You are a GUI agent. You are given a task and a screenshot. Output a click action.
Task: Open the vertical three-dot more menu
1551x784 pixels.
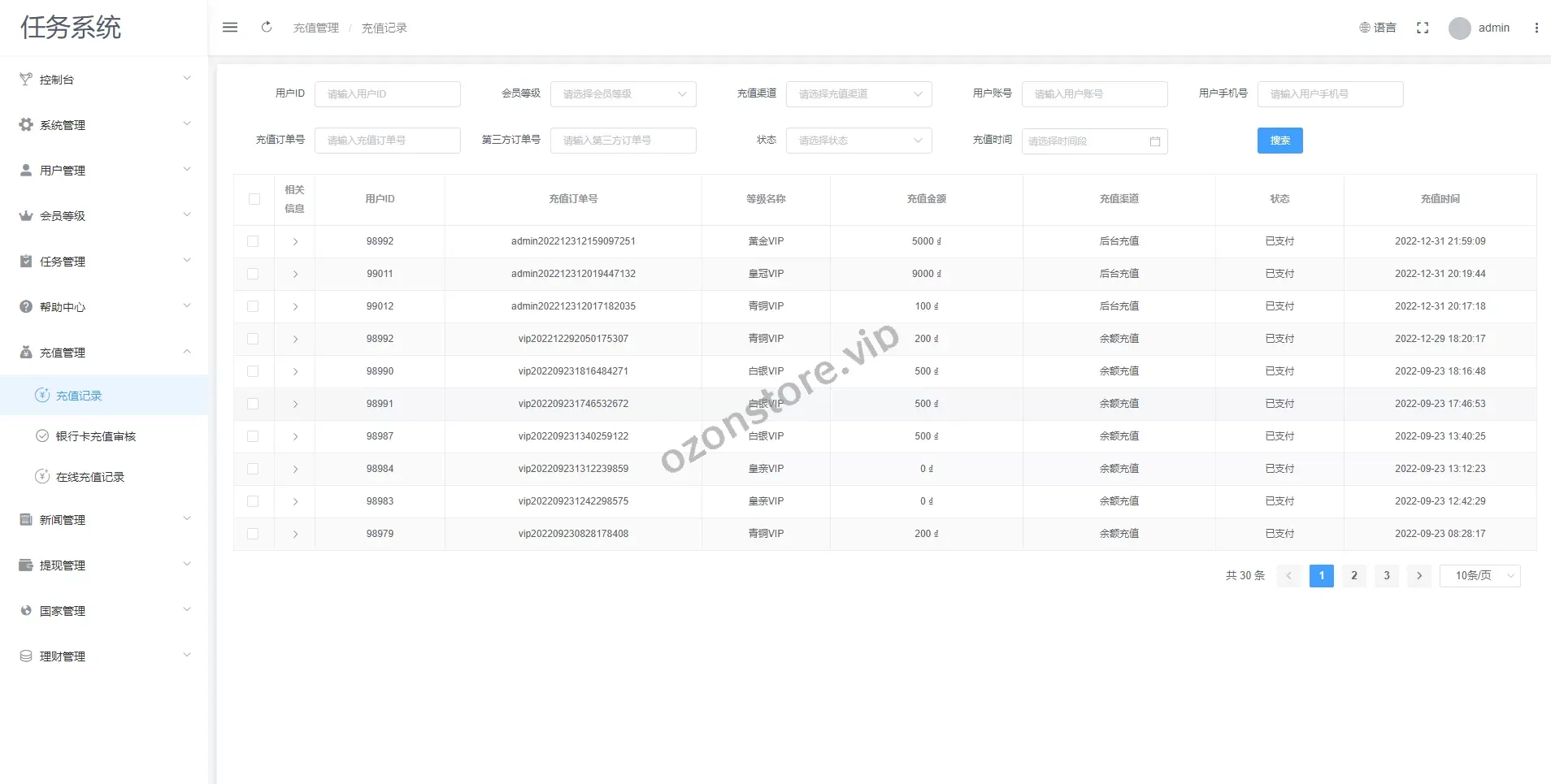tap(1536, 28)
